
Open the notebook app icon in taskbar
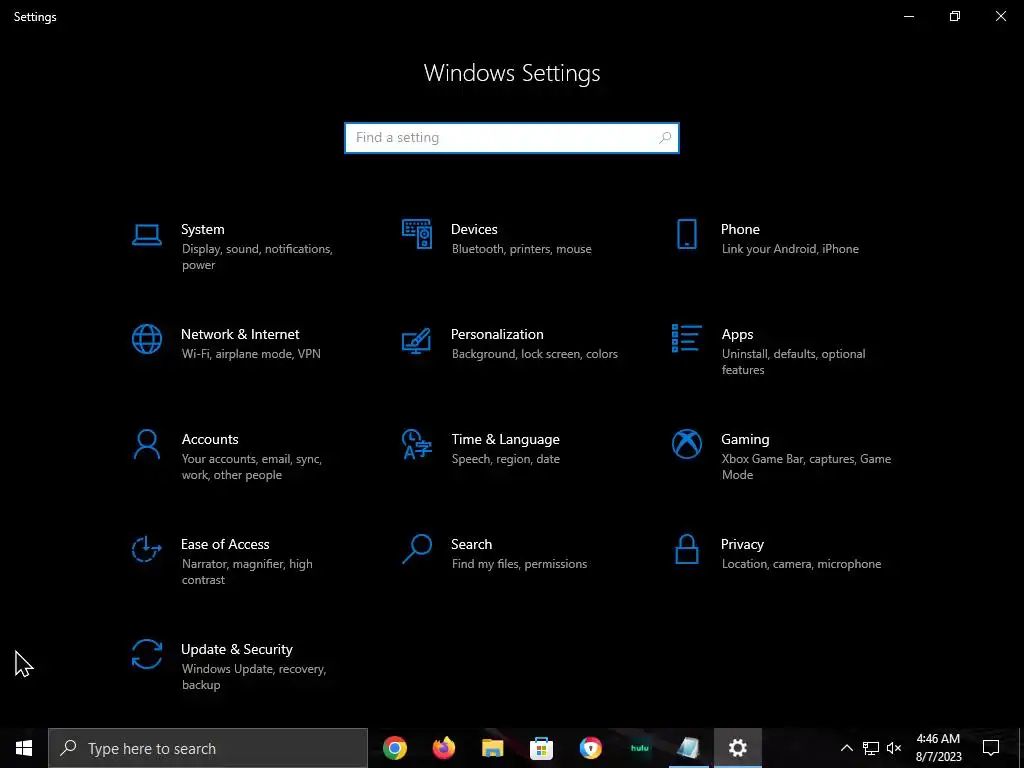[x=688, y=748]
